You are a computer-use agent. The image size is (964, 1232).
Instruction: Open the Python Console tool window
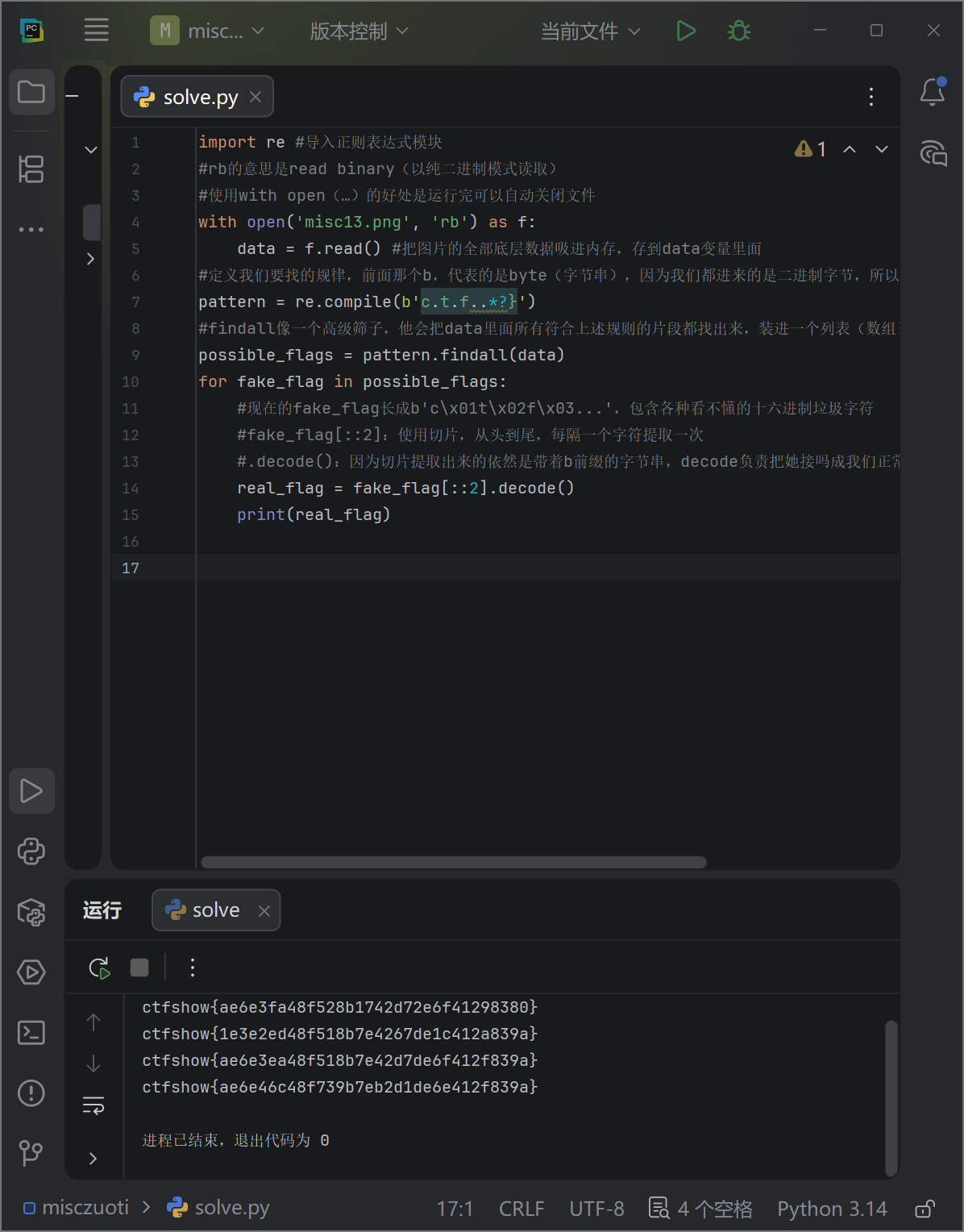[31, 851]
